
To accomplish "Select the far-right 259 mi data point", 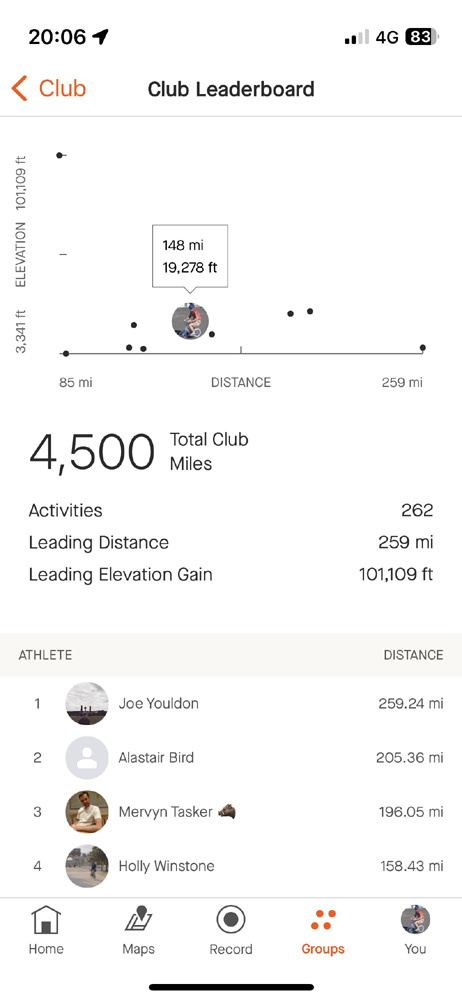I will point(422,348).
